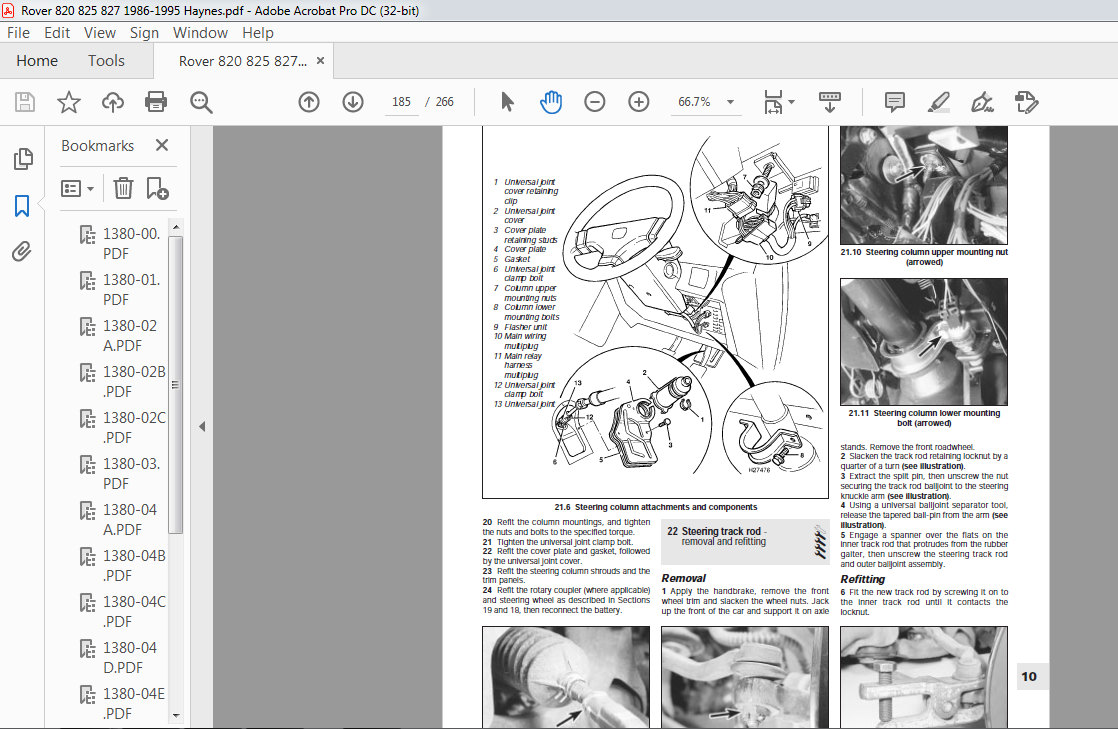
Task: Click bookmarks scrollbar up arrow
Action: pyautogui.click(x=176, y=227)
